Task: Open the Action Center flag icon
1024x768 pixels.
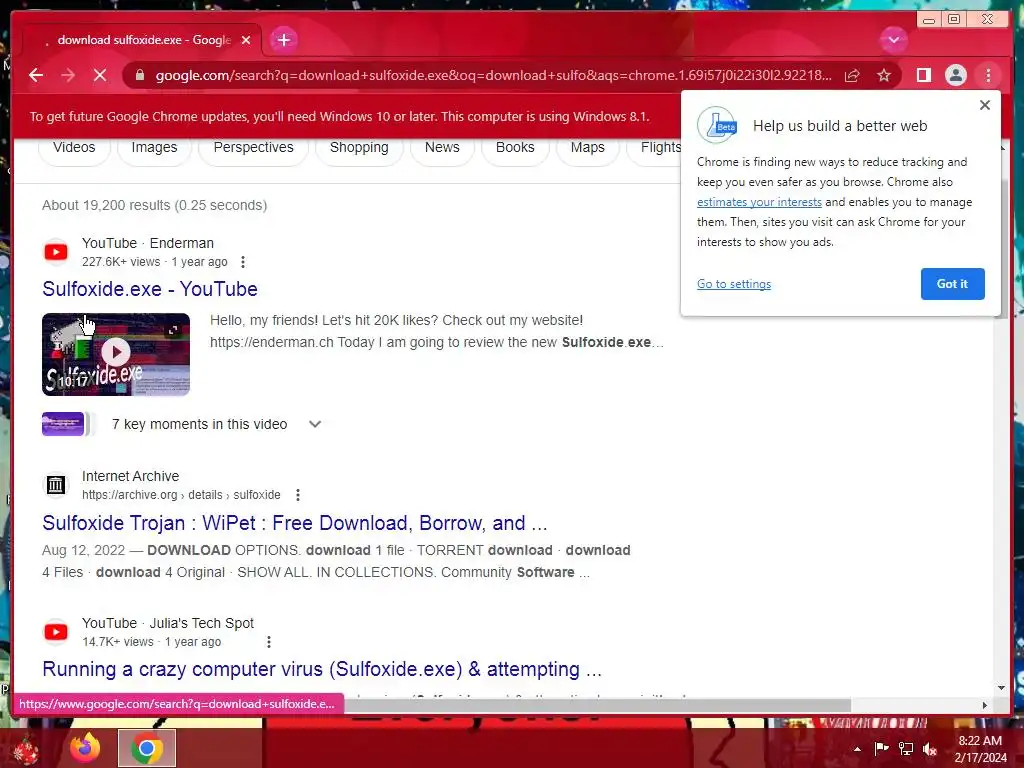Action: pyautogui.click(x=881, y=748)
